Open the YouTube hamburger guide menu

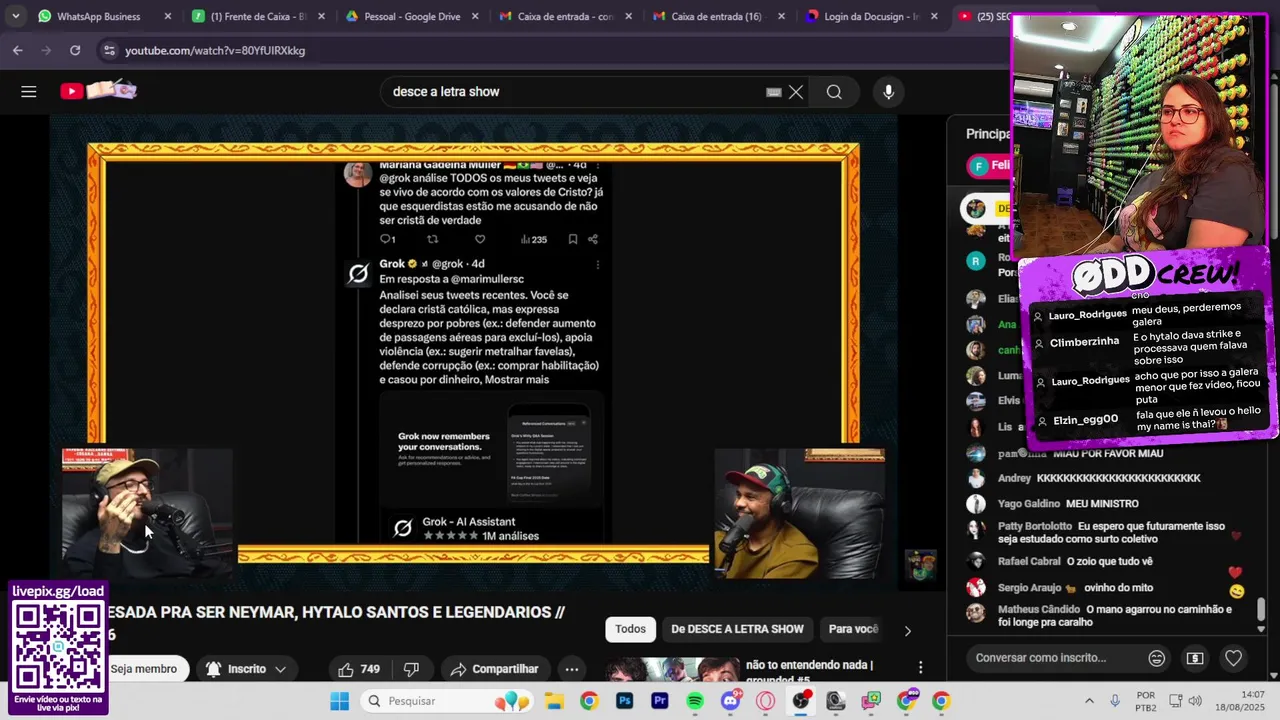[x=29, y=92]
